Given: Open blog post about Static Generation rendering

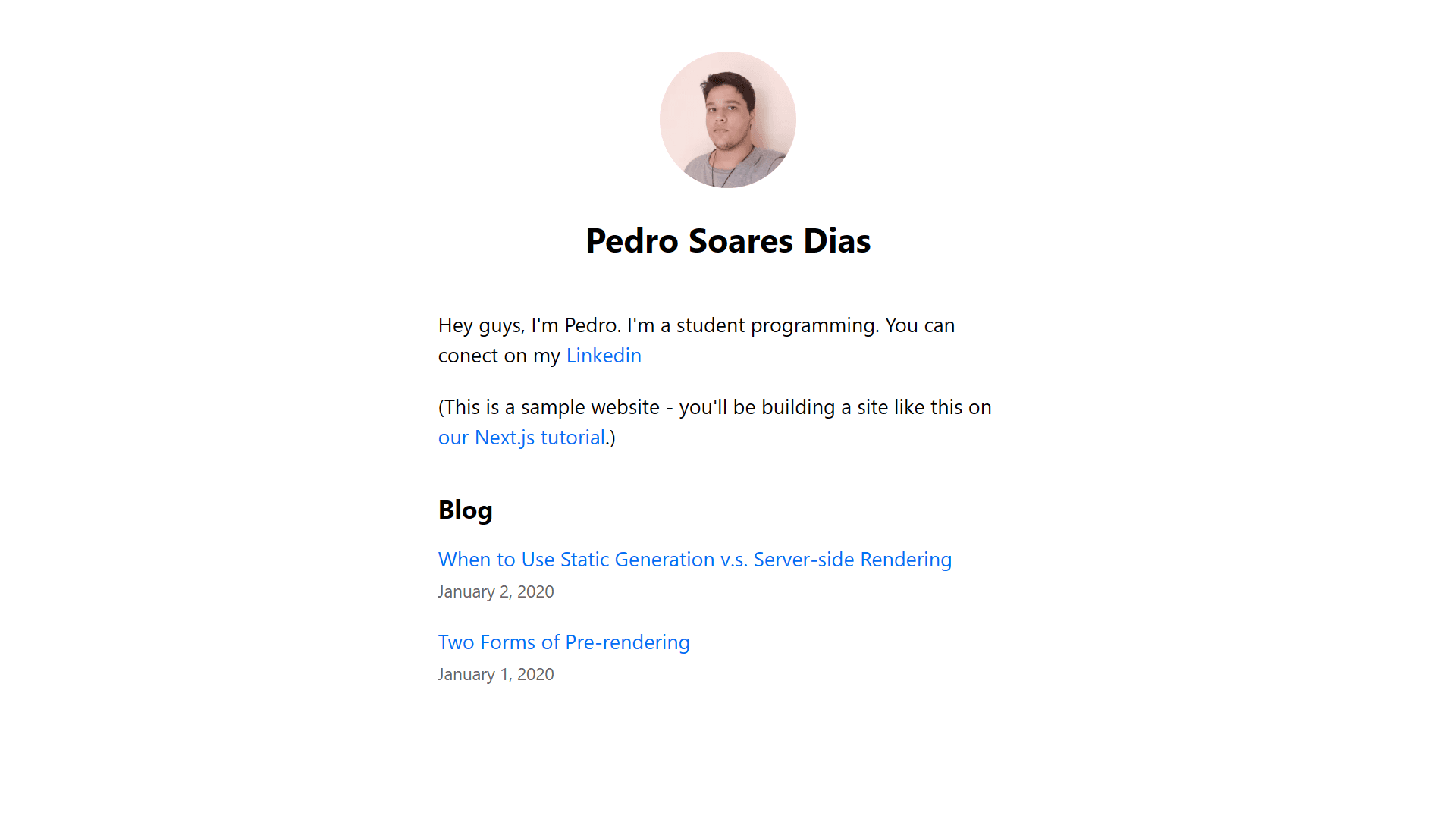Looking at the screenshot, I should pyautogui.click(x=694, y=560).
